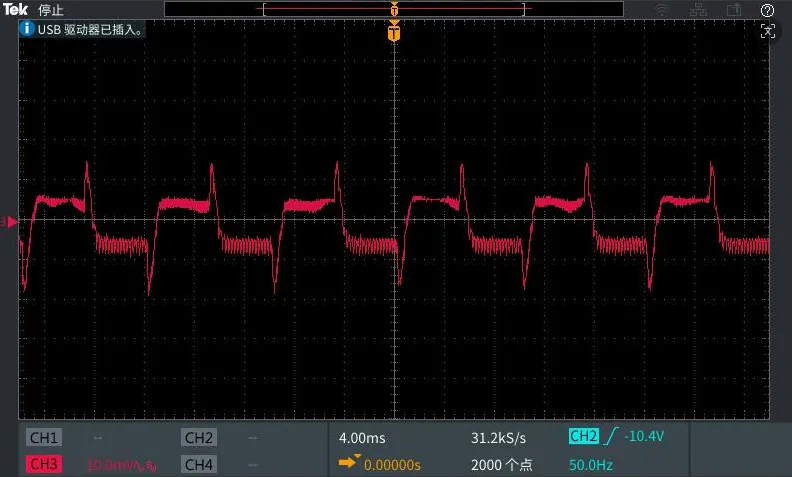Click the Wi-Fi status icon

tap(661, 10)
